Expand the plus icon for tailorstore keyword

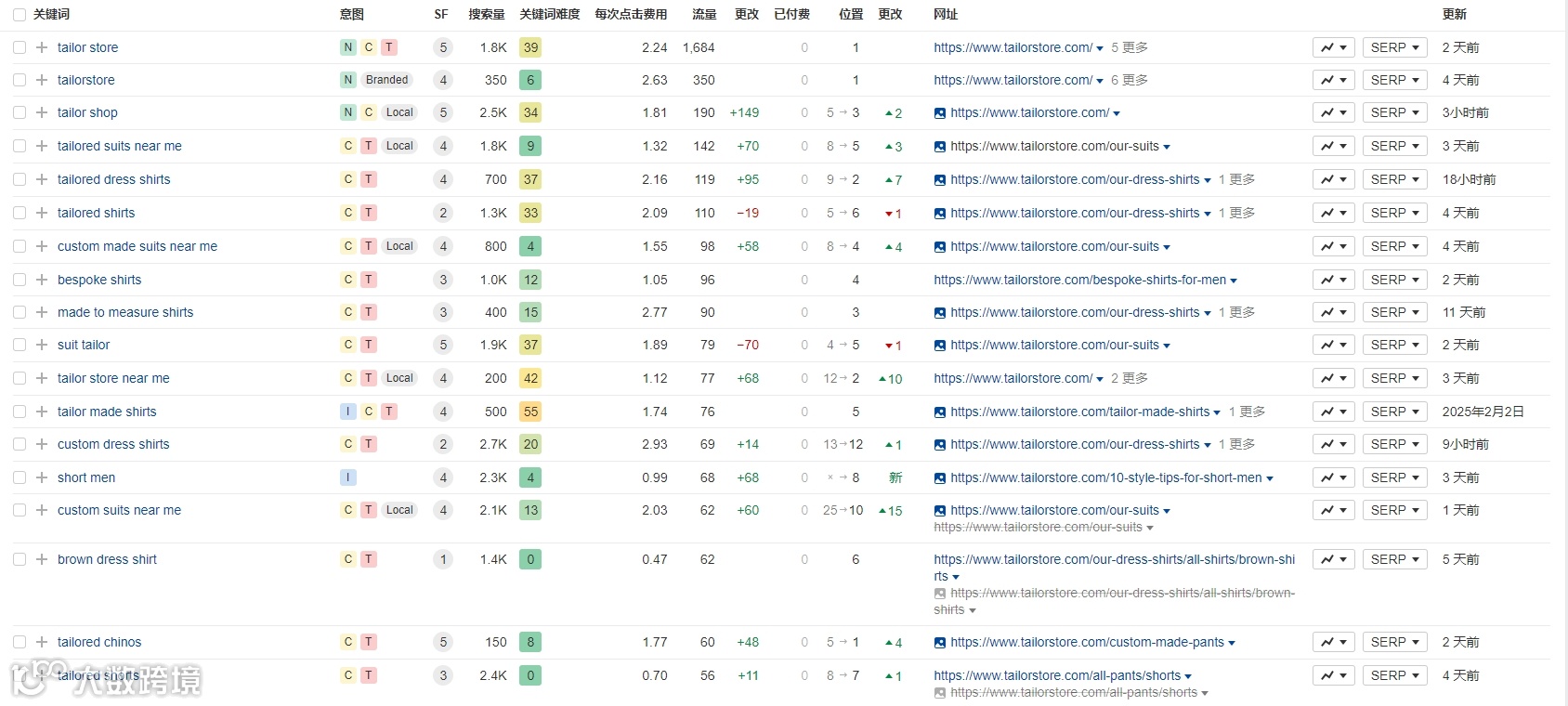coord(42,80)
